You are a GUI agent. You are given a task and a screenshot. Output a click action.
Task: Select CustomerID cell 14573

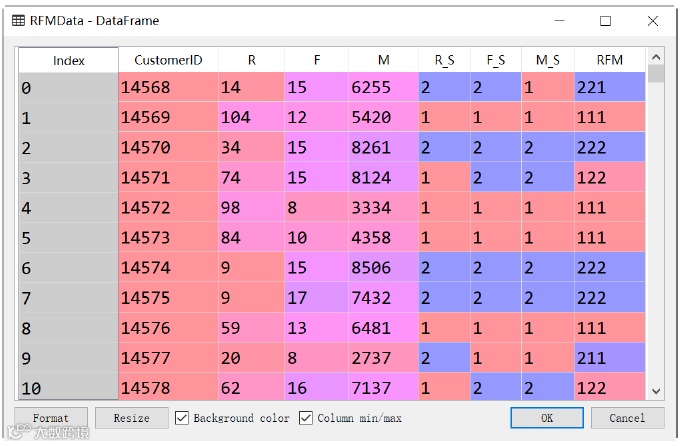click(x=168, y=238)
